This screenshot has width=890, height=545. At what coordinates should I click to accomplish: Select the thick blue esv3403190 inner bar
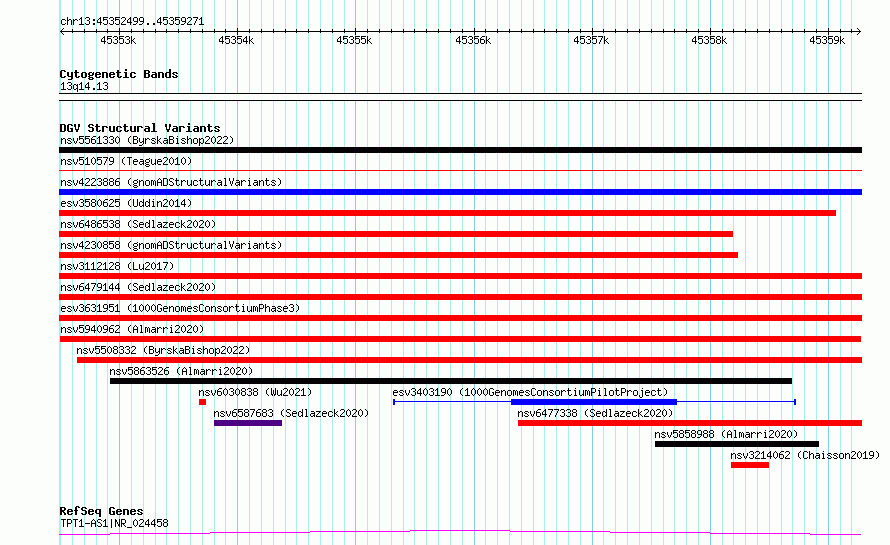[x=594, y=402]
